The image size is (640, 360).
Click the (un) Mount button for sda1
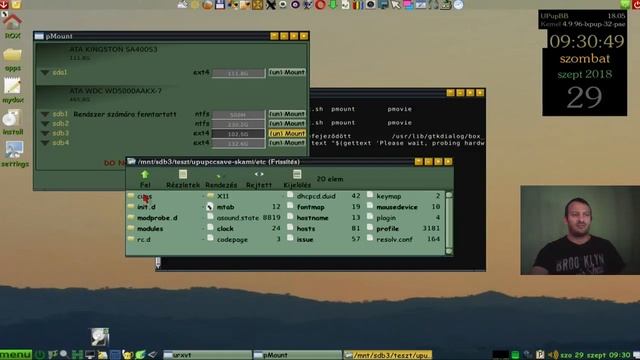click(x=287, y=72)
